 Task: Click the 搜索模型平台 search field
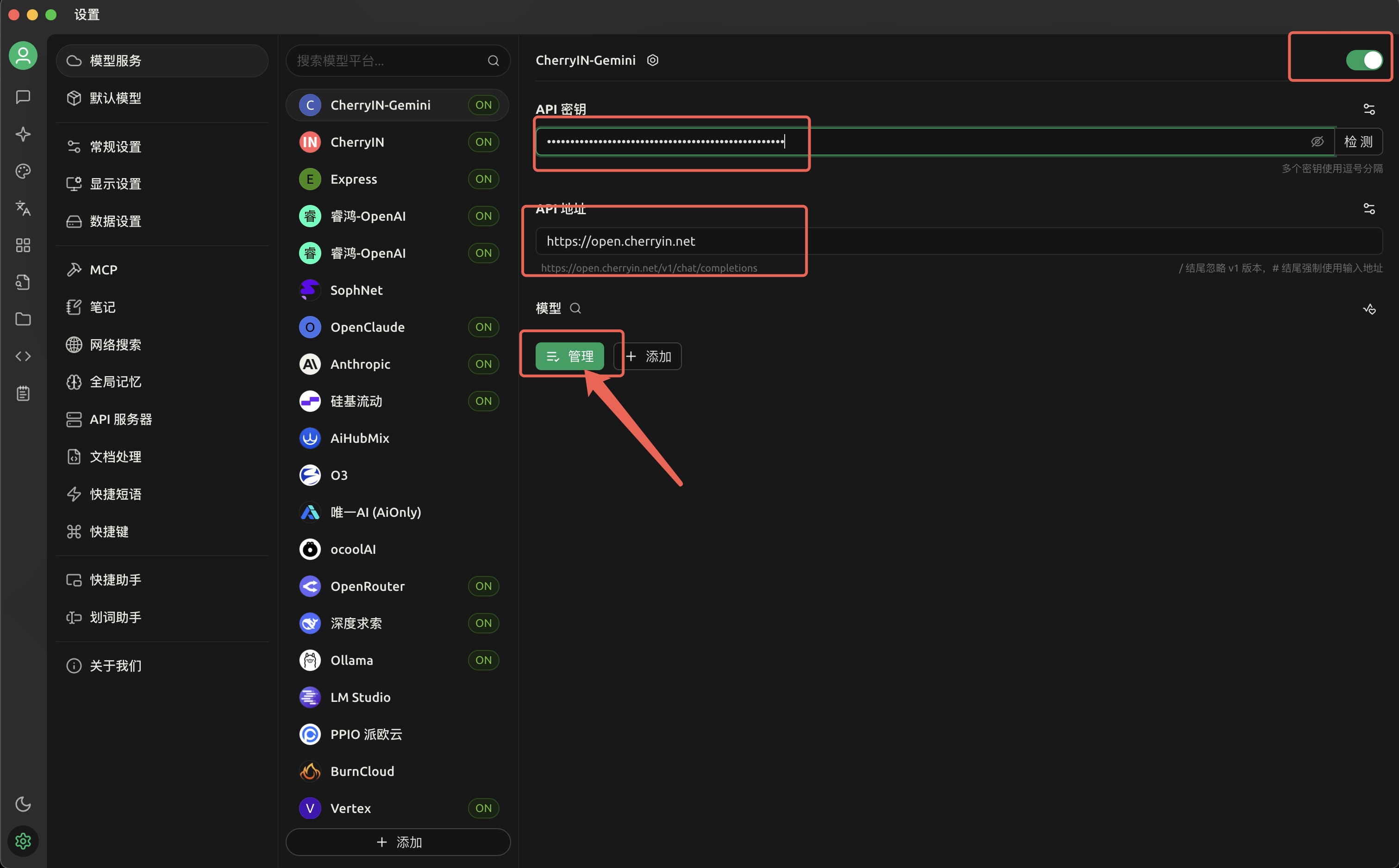click(391, 60)
